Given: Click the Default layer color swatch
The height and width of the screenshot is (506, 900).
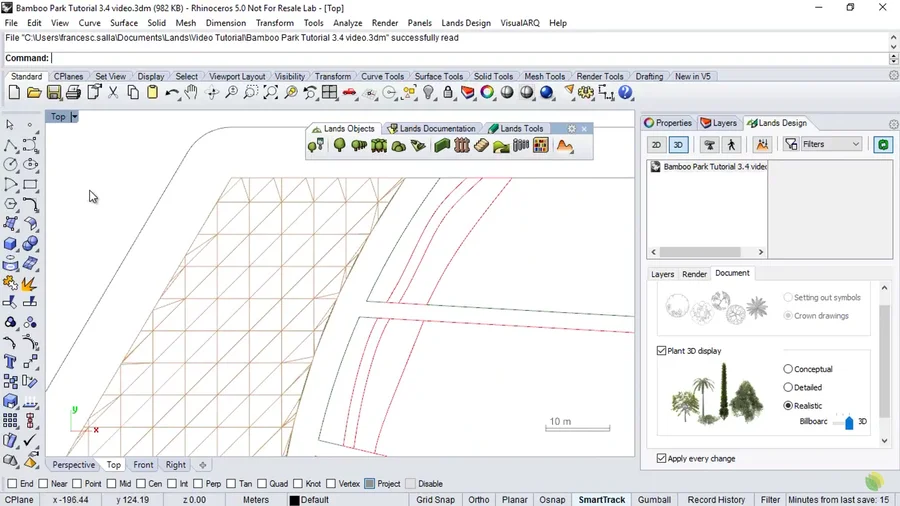Looking at the screenshot, I should click(x=294, y=500).
